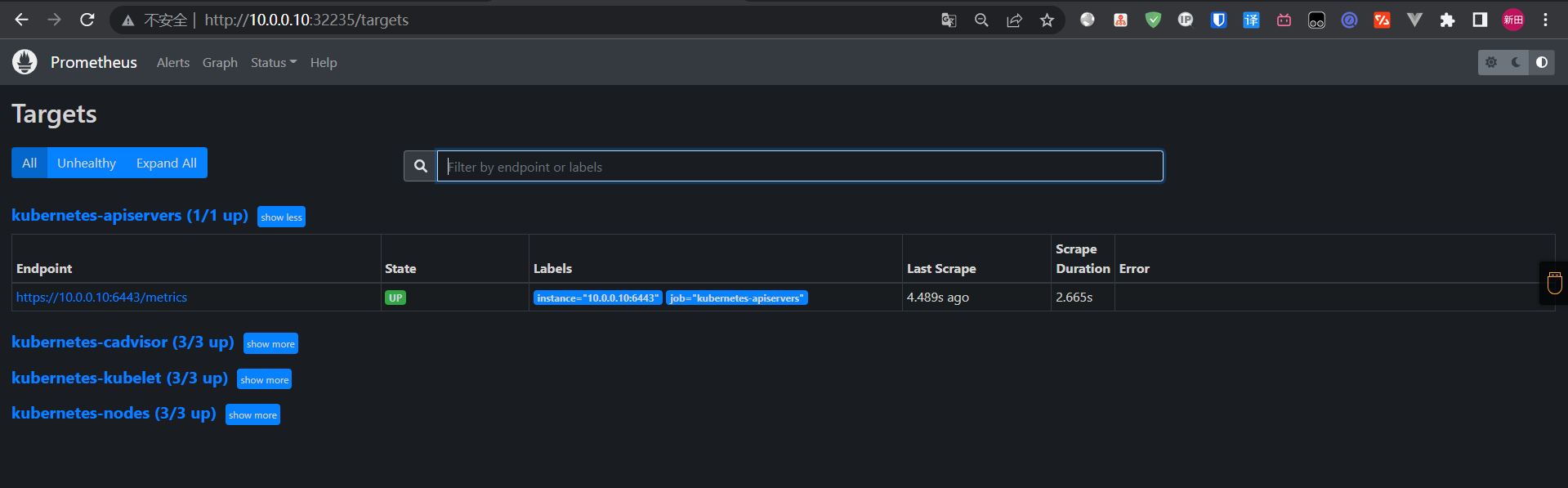Viewport: 1568px width, 488px height.
Task: Expand kubernetes-cadvisor with show more
Action: pyautogui.click(x=270, y=343)
